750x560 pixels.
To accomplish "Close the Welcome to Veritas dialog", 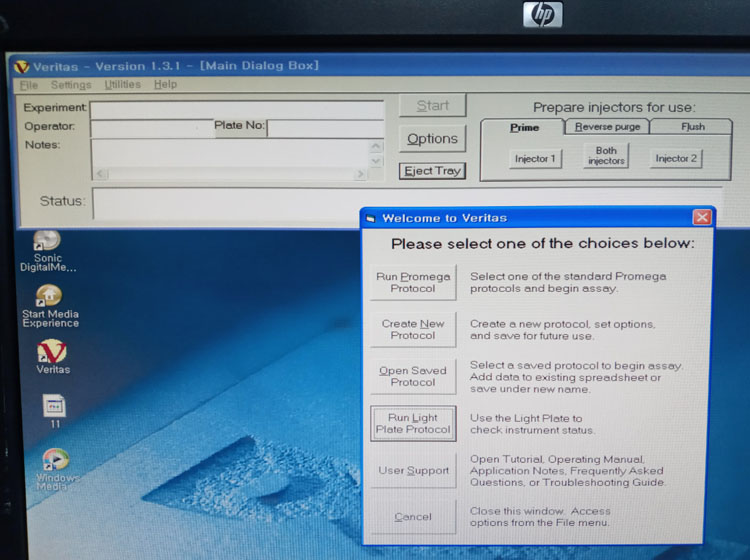I will coord(702,218).
